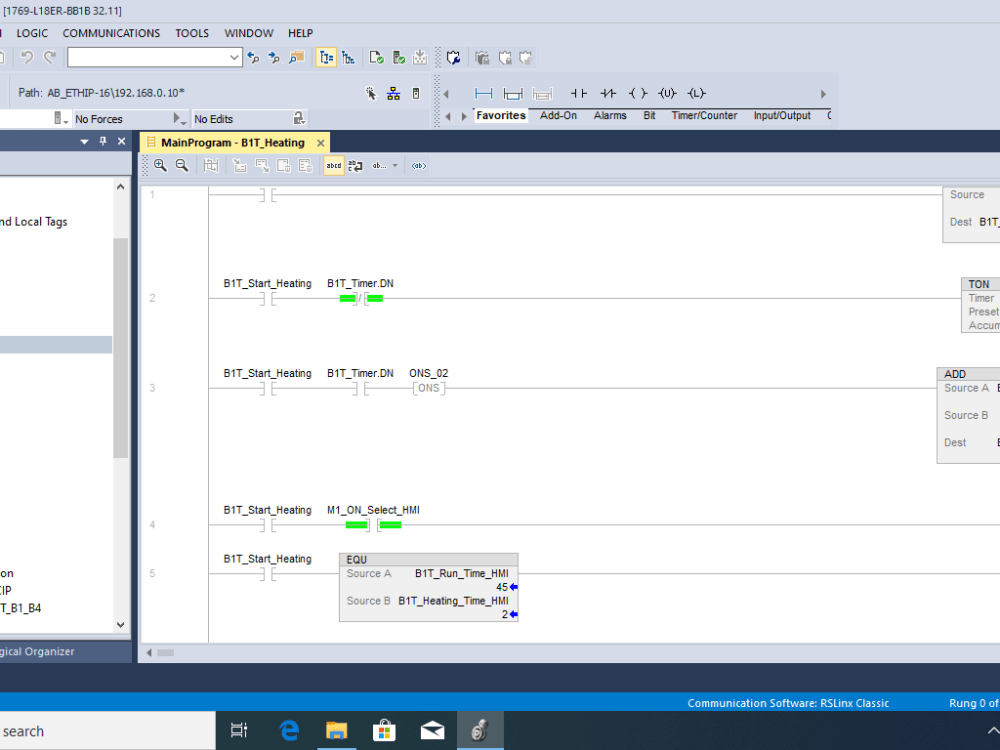Insert an XIC examine-if-closed contact
Image resolution: width=1000 pixels, height=750 pixels.
[x=577, y=93]
